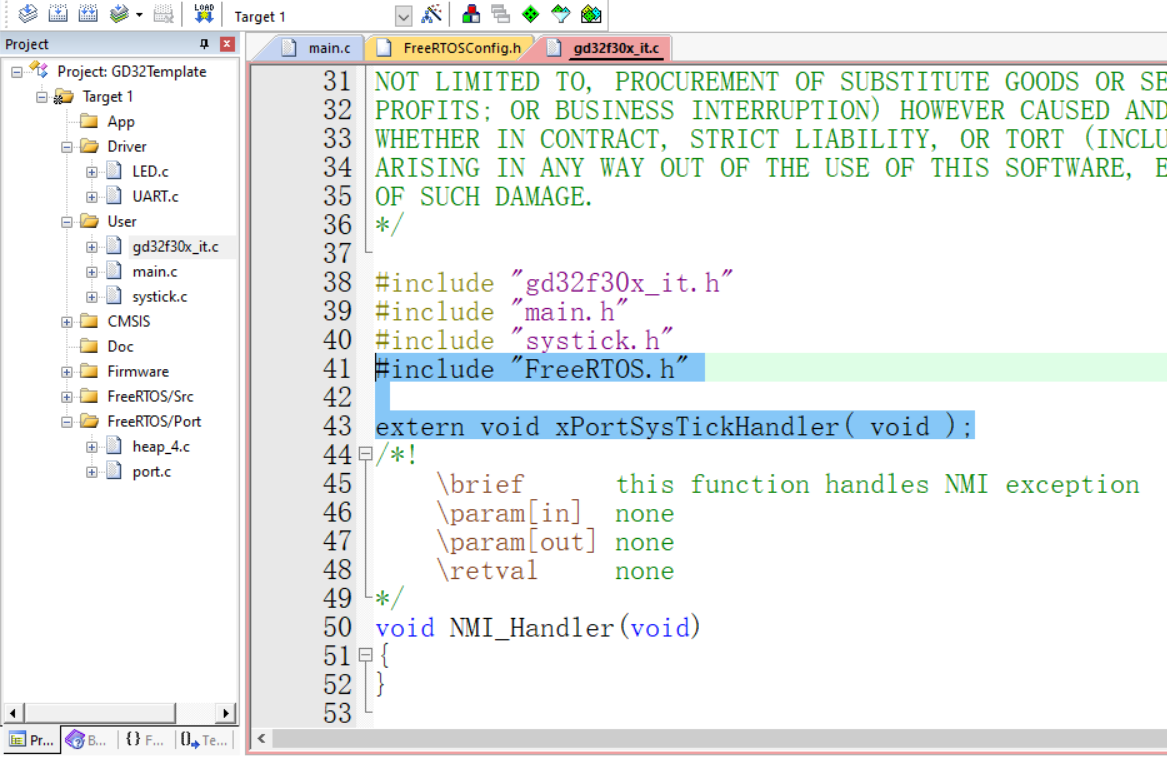Click the greyed Stop Build icon

tap(163, 13)
